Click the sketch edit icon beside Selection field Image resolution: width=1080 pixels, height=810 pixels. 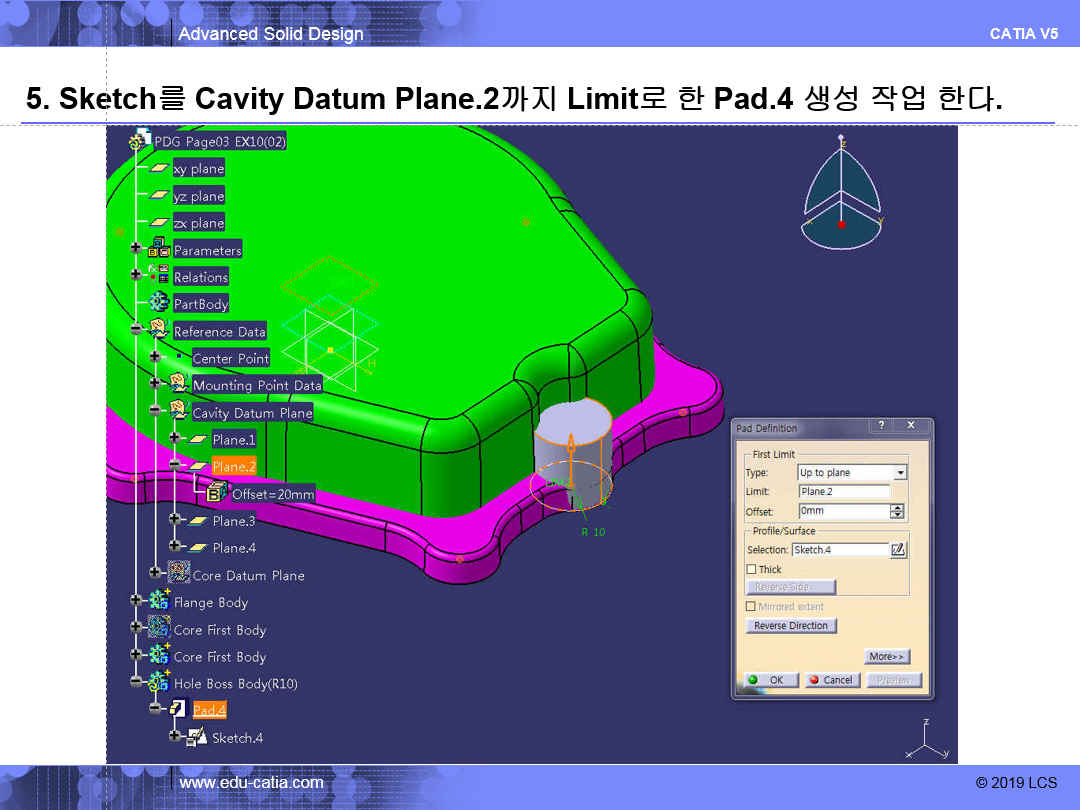pos(898,549)
